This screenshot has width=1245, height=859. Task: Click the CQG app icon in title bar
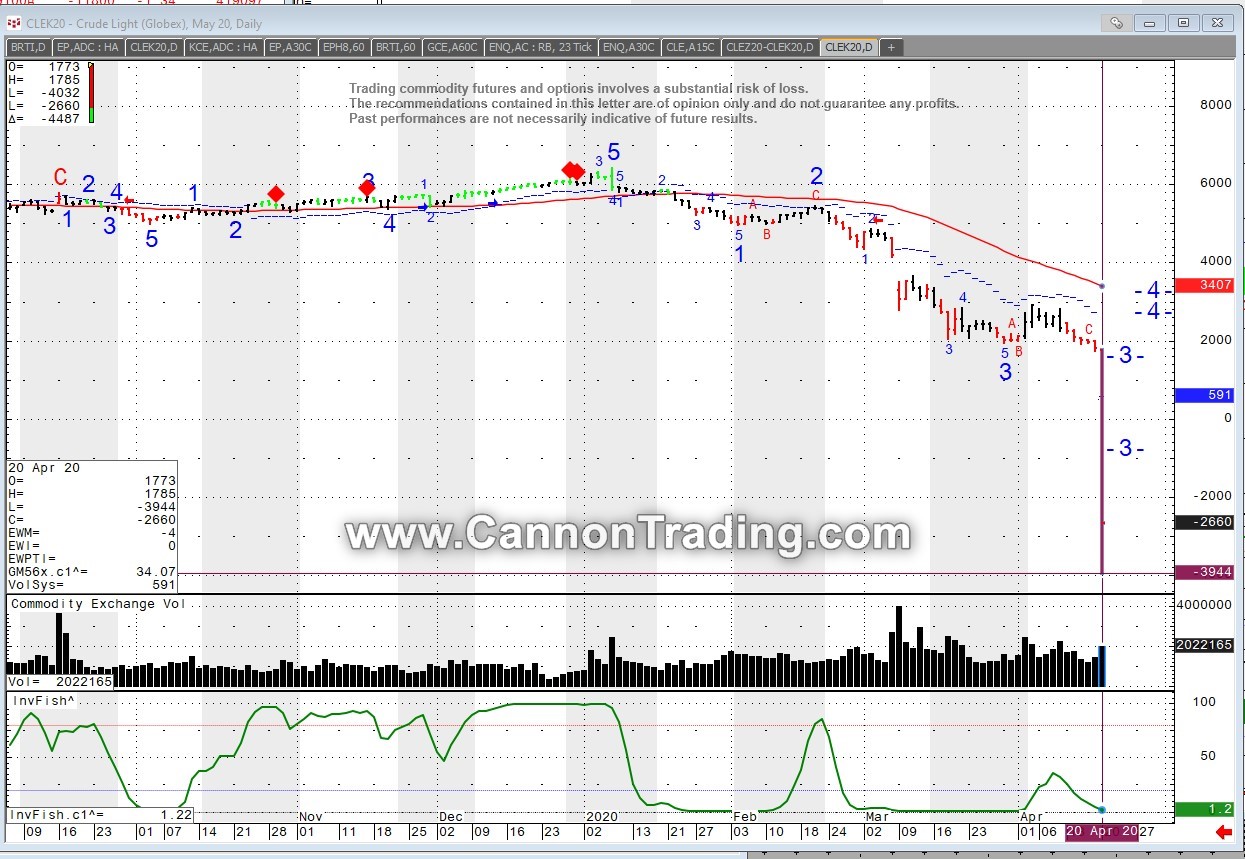14,22
